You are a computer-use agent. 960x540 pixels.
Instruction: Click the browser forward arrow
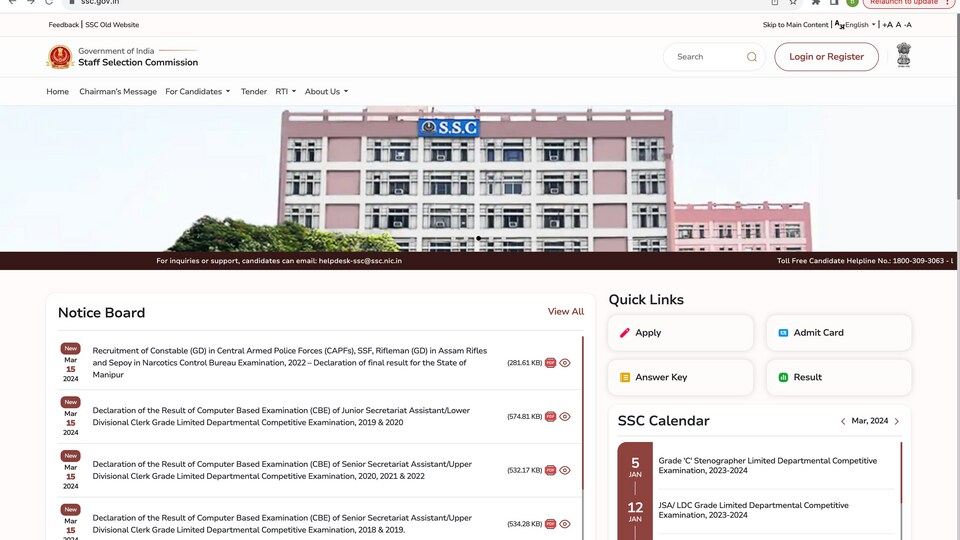click(31, 2)
